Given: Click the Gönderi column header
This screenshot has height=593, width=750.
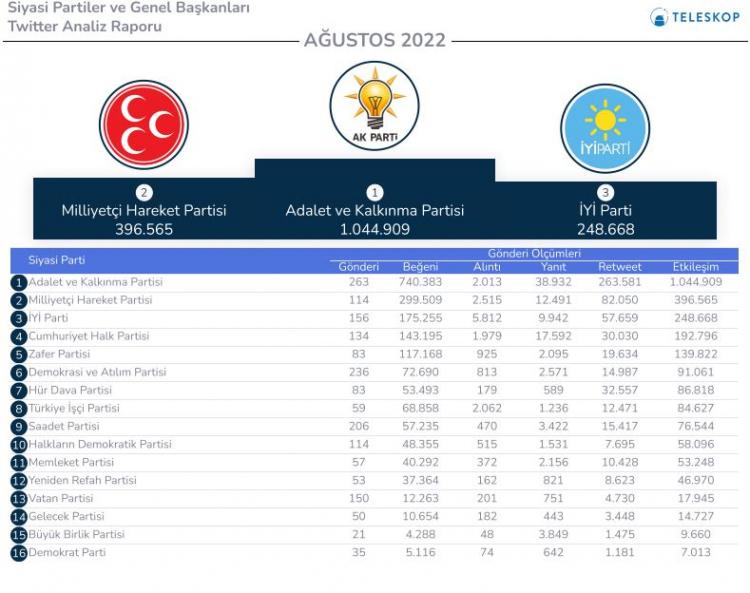Looking at the screenshot, I should coord(359,267).
